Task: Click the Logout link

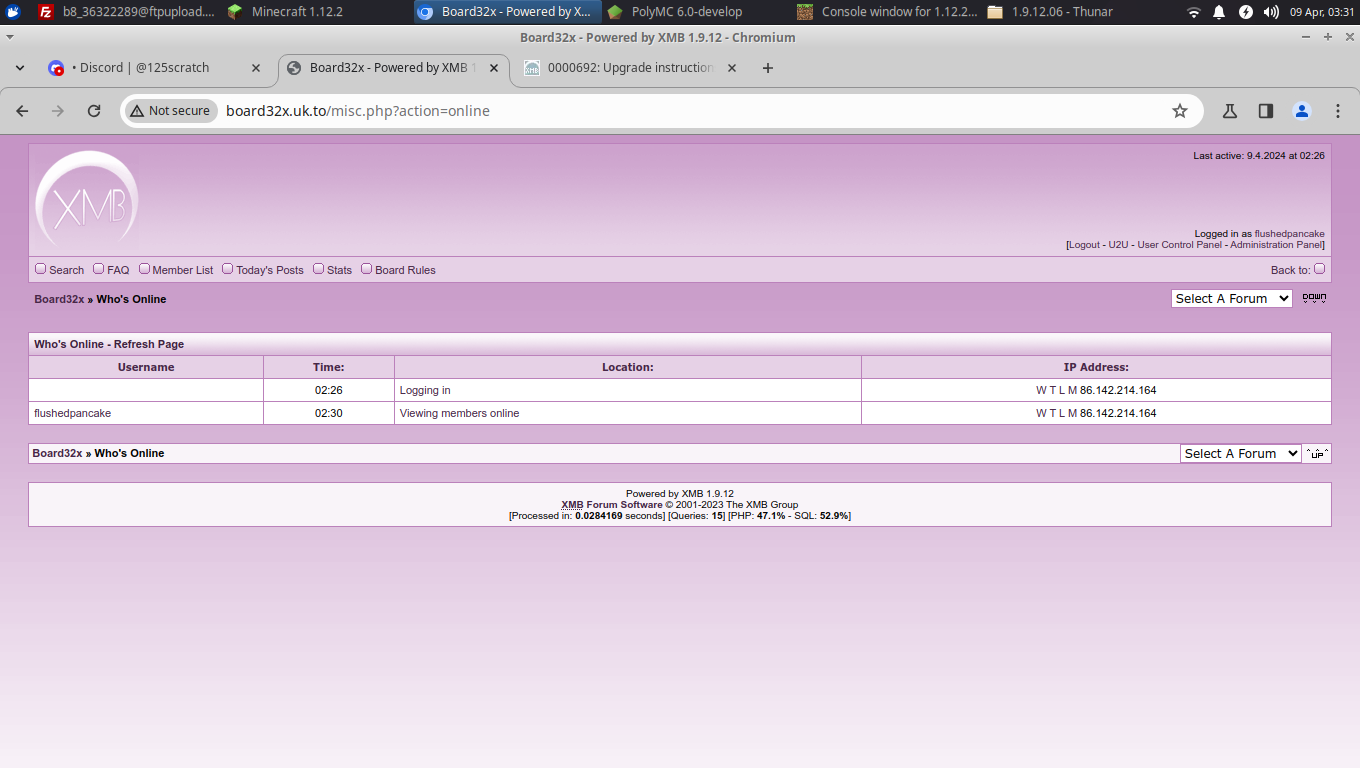Action: click(1084, 245)
